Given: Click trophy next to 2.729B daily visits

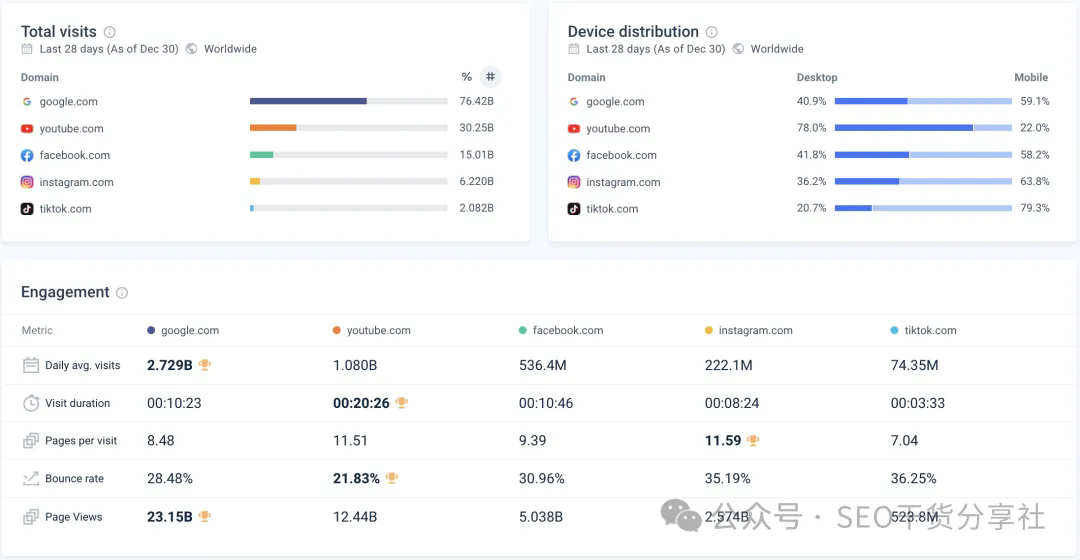Looking at the screenshot, I should [205, 364].
